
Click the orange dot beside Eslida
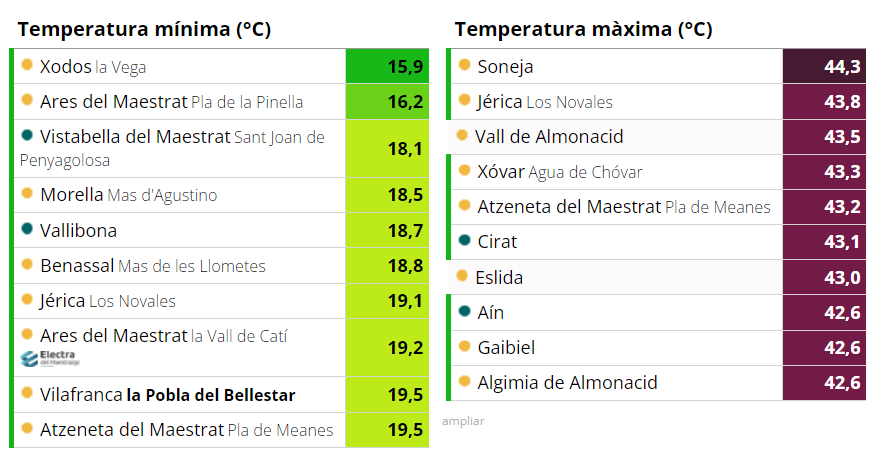tap(462, 275)
